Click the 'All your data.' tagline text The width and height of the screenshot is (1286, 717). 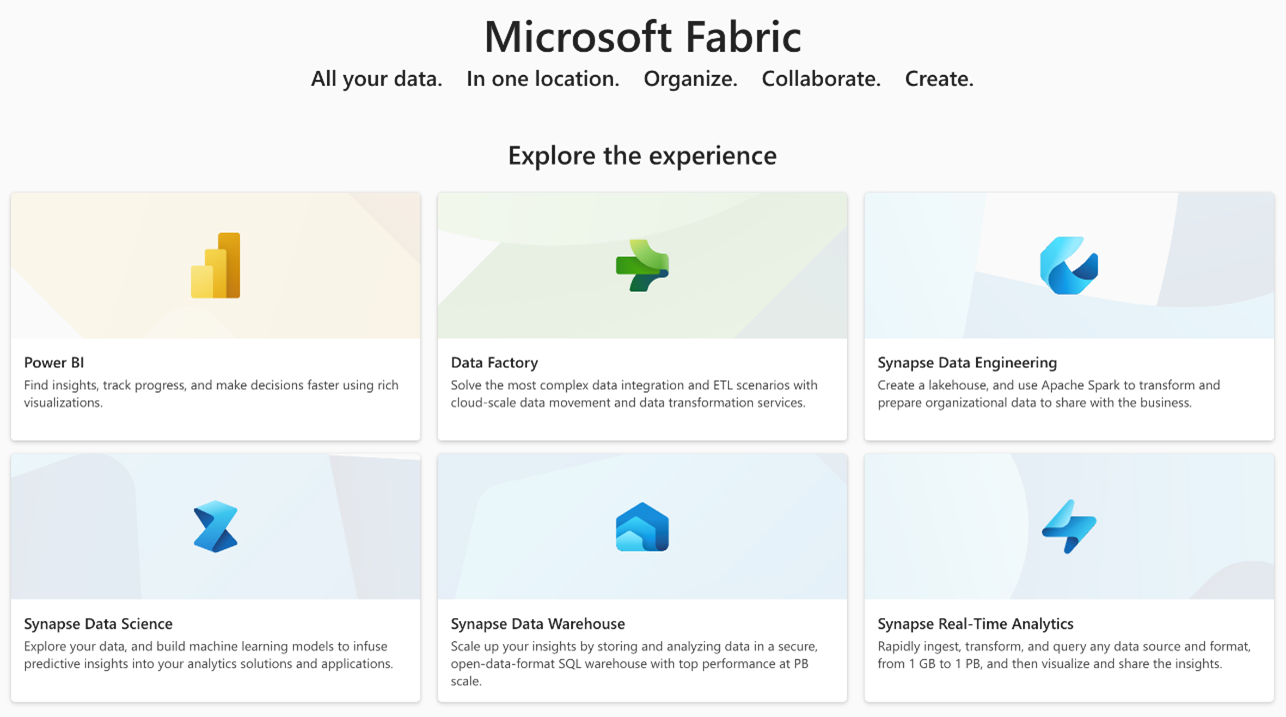point(377,79)
